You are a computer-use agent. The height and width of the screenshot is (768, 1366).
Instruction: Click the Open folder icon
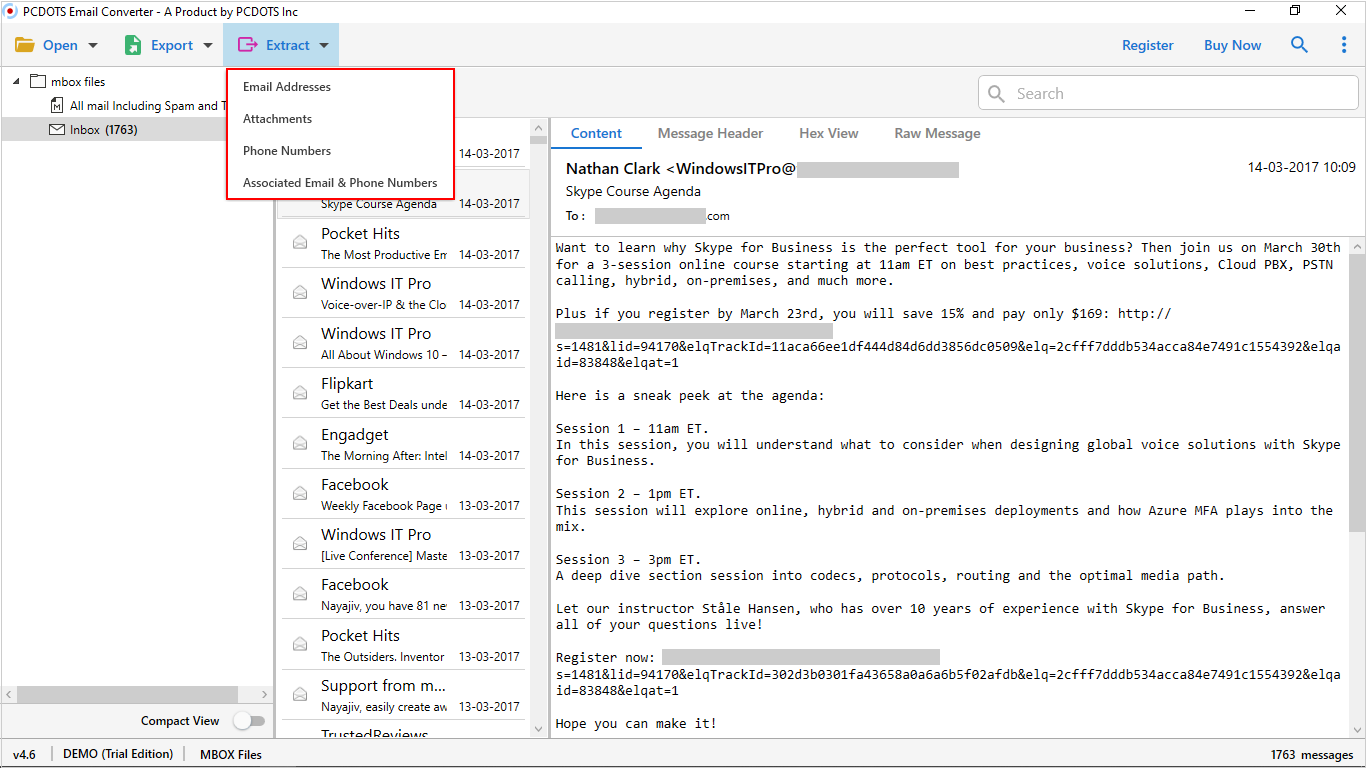tap(25, 45)
